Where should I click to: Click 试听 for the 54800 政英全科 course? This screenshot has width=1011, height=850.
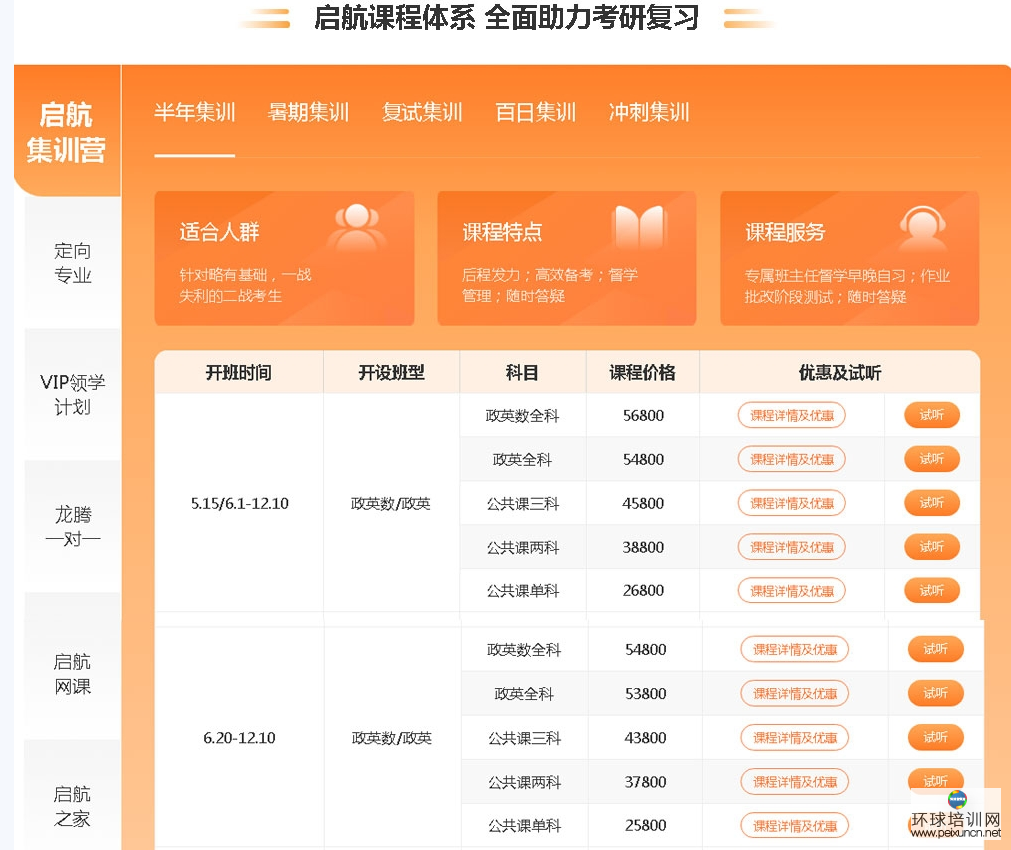tap(932, 459)
